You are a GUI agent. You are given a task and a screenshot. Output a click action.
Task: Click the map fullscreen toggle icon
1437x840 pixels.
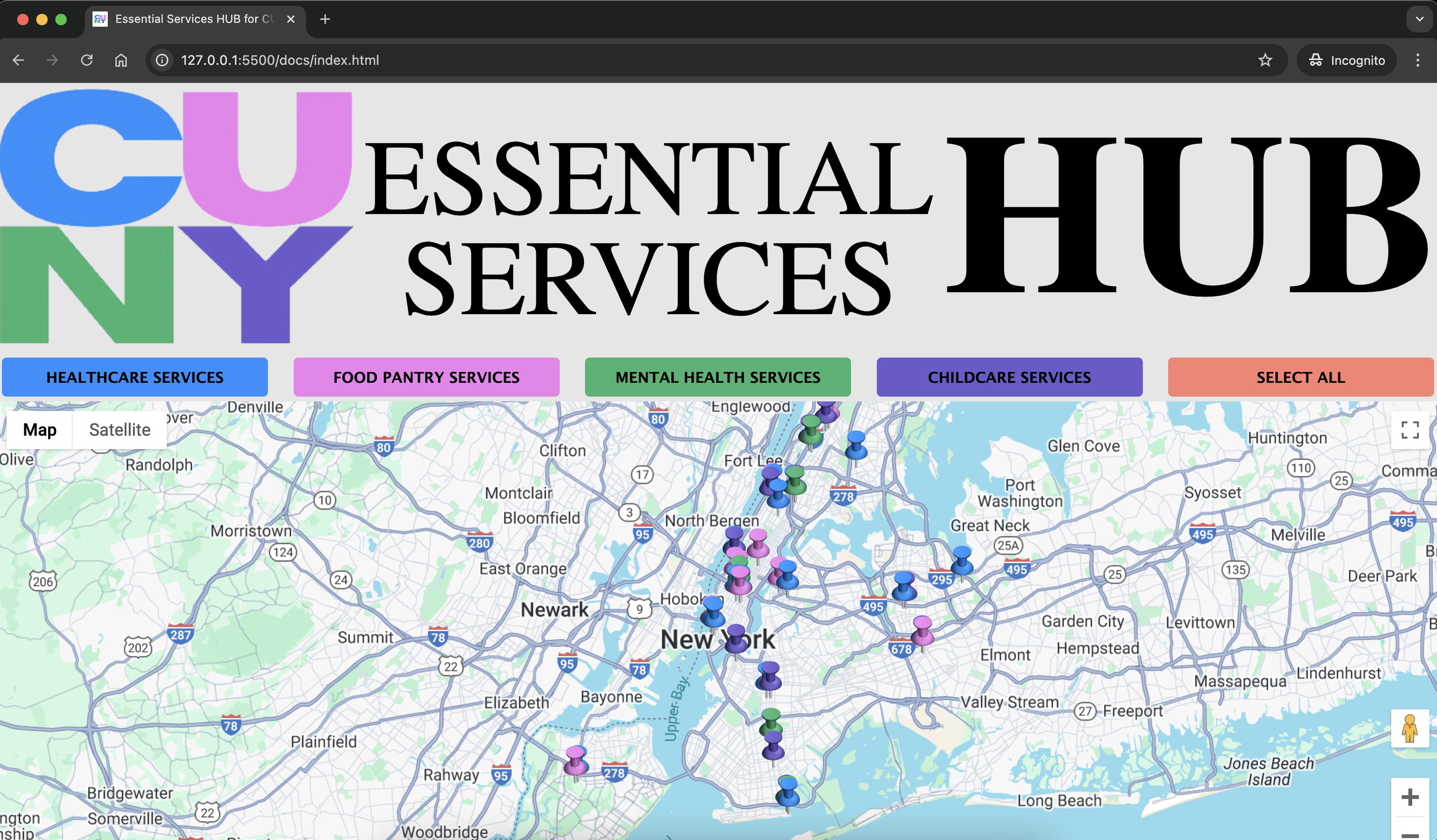tap(1410, 430)
